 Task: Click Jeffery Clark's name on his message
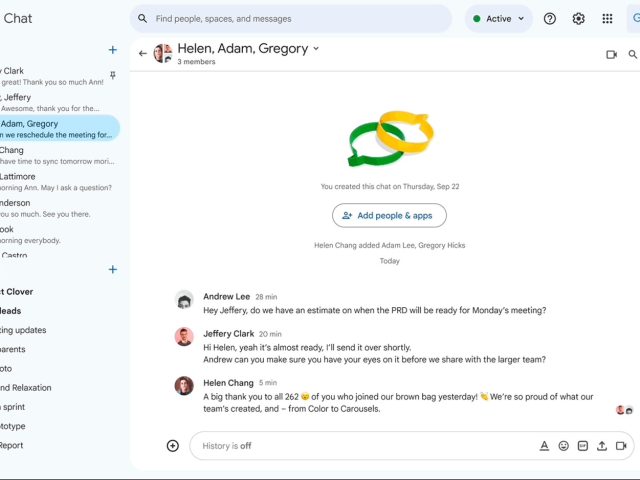pos(229,333)
